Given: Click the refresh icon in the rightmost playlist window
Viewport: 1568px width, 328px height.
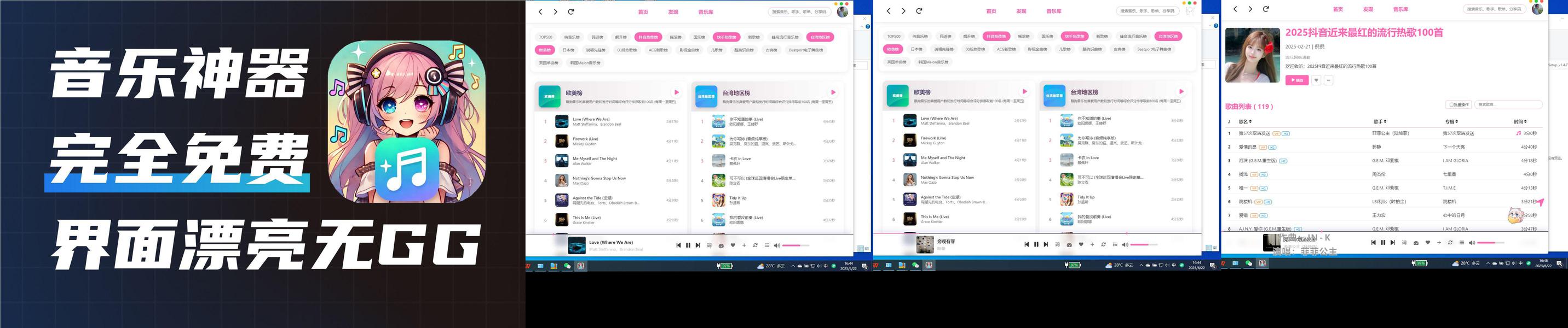Looking at the screenshot, I should pyautogui.click(x=1265, y=9).
